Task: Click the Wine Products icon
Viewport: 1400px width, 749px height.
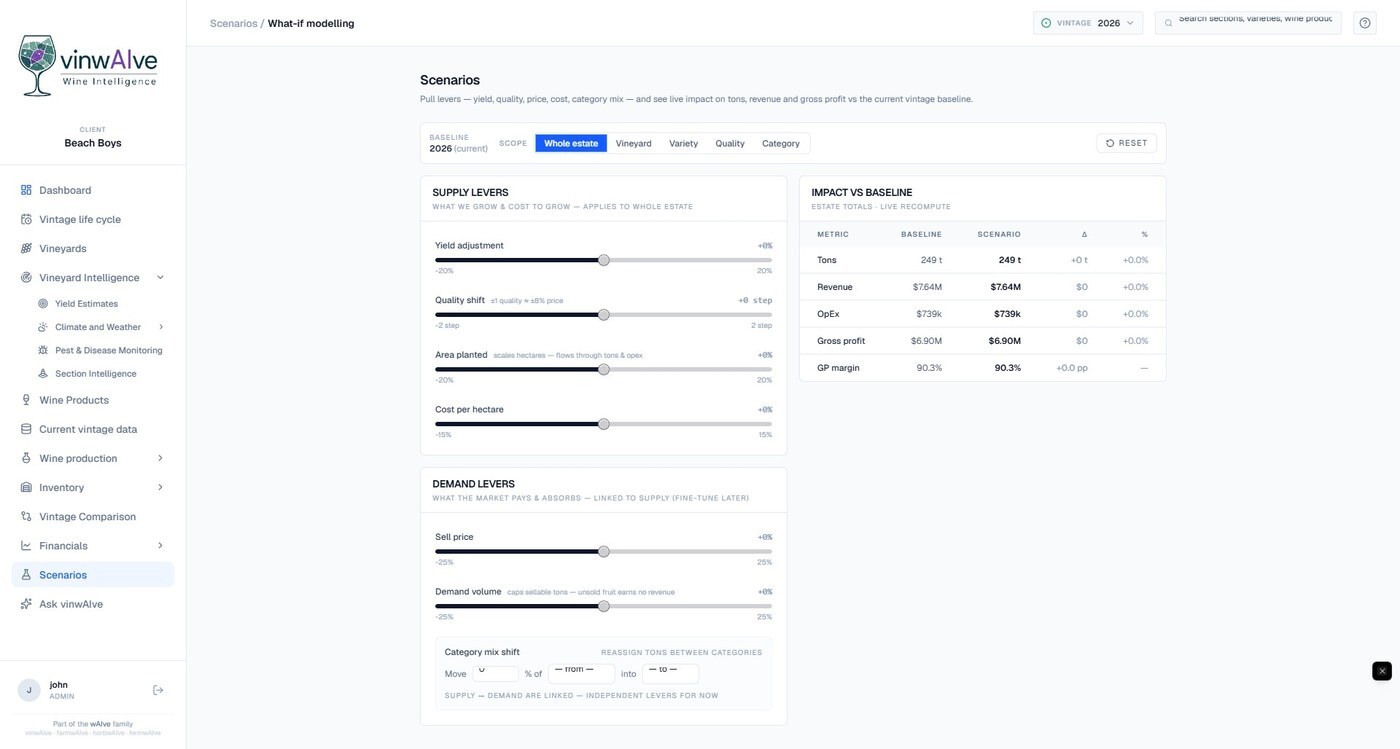Action: click(x=26, y=400)
